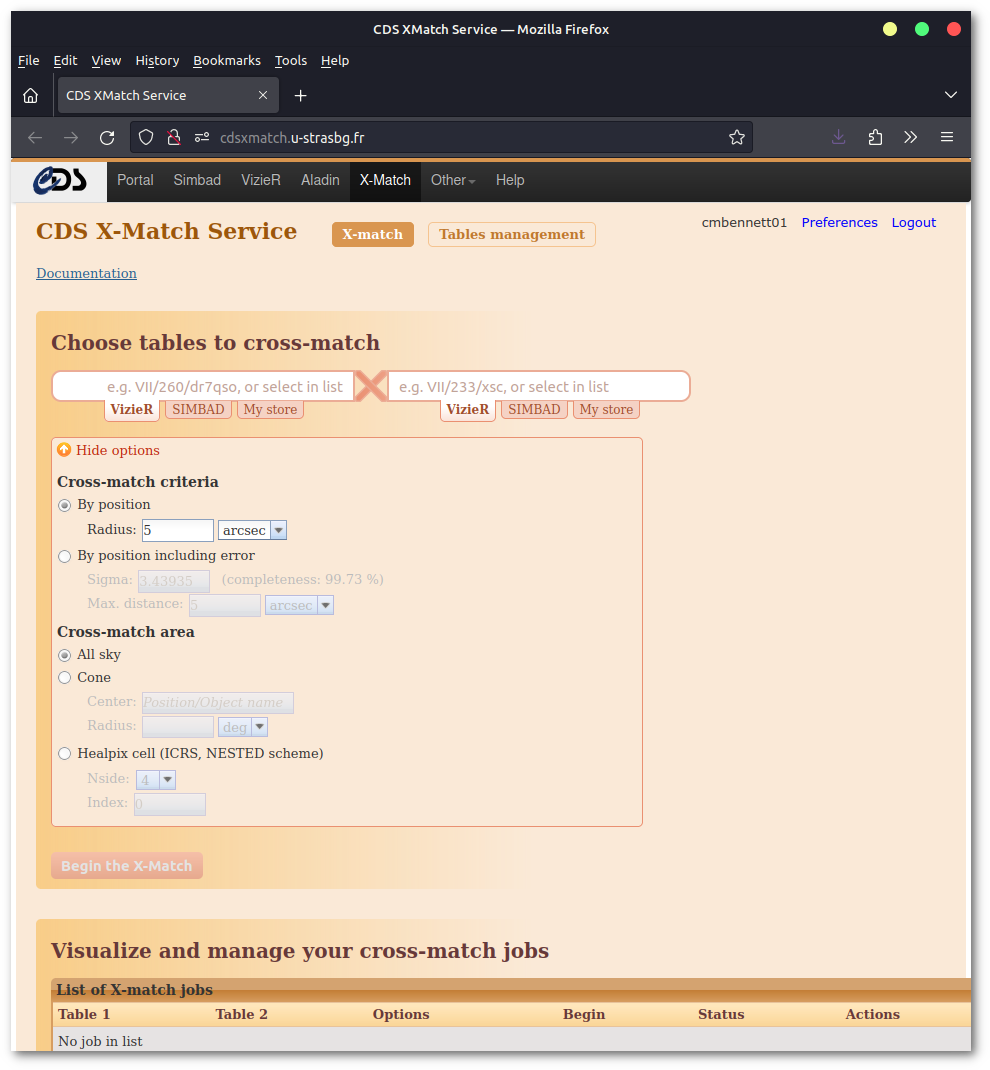Select By position including error radio
990x1070 pixels.
(x=65, y=556)
